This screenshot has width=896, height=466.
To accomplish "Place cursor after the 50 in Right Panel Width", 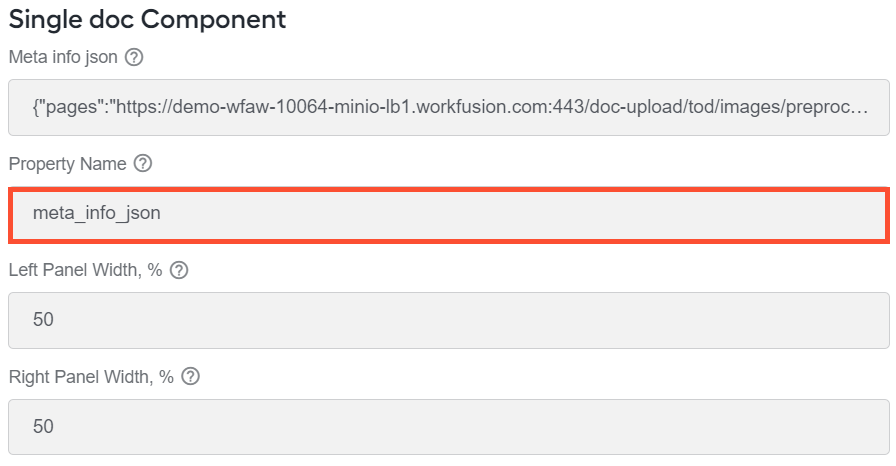I will [x=54, y=426].
